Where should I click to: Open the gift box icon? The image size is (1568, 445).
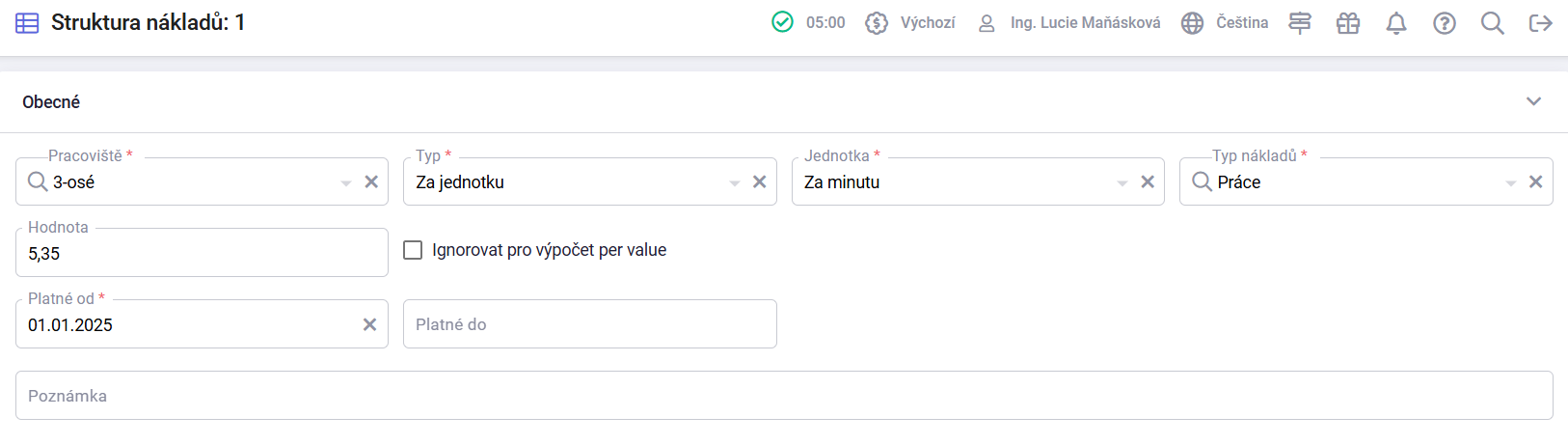(1347, 23)
